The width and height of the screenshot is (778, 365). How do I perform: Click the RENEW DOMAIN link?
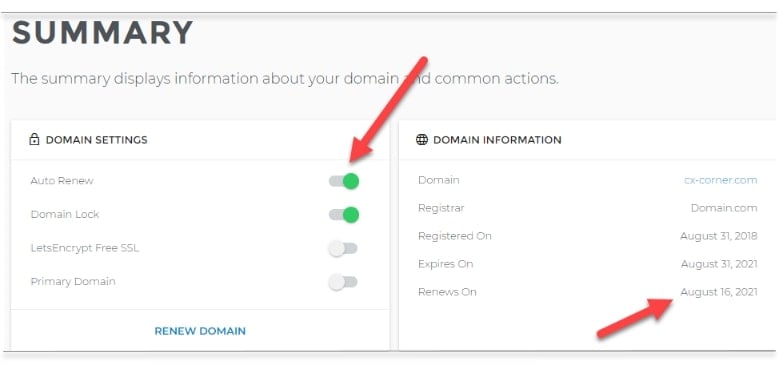(x=200, y=331)
